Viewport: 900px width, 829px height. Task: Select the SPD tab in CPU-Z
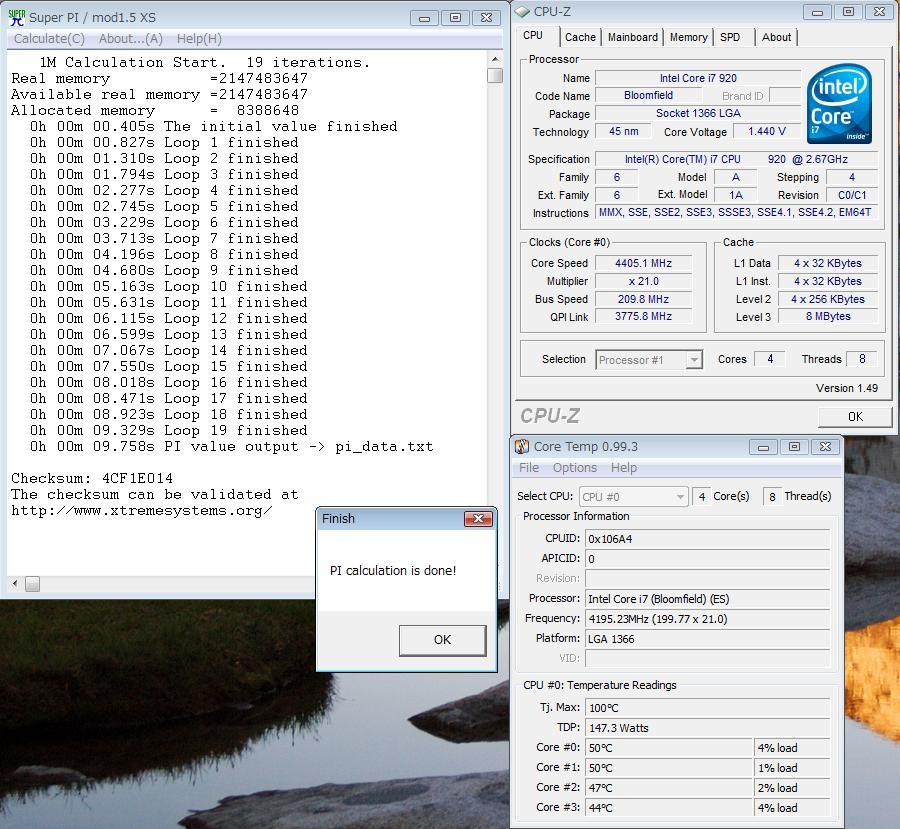click(730, 37)
